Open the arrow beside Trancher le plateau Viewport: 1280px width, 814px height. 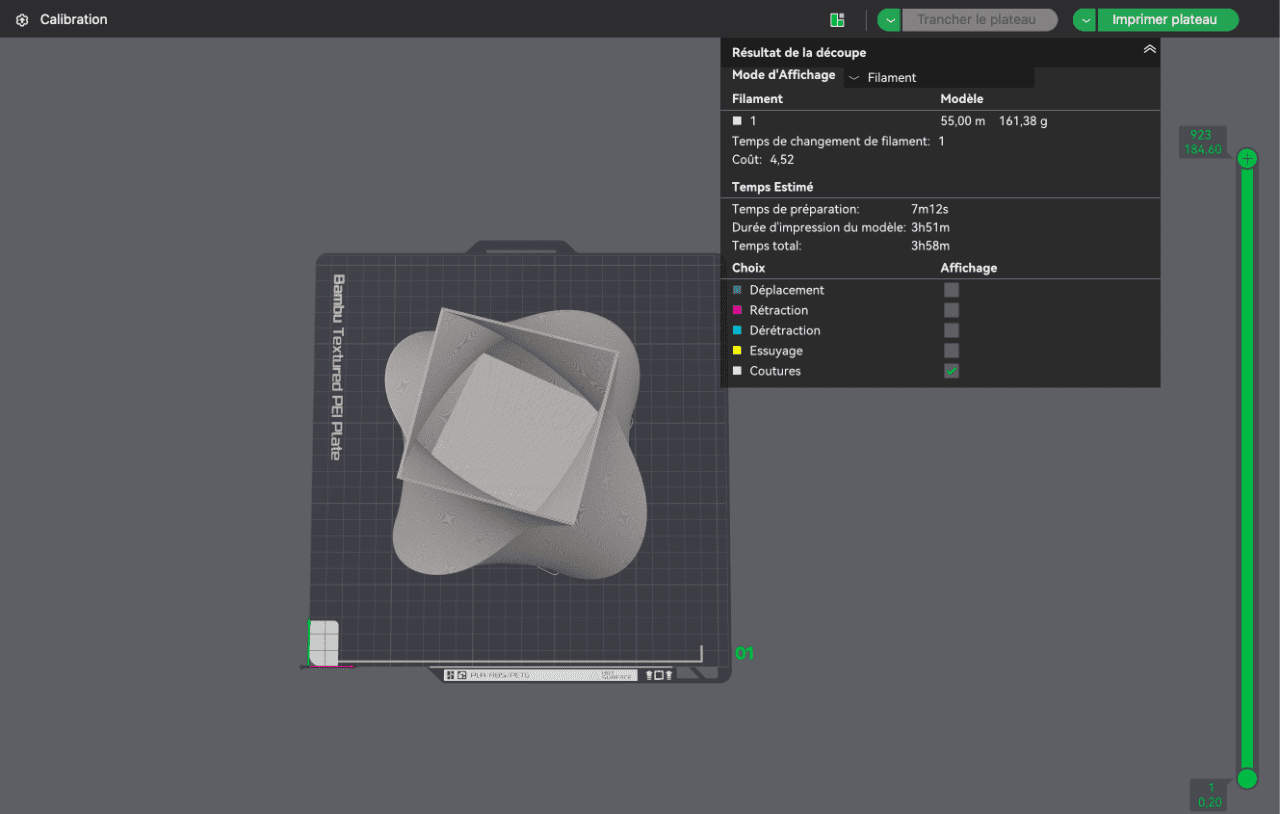(x=889, y=20)
